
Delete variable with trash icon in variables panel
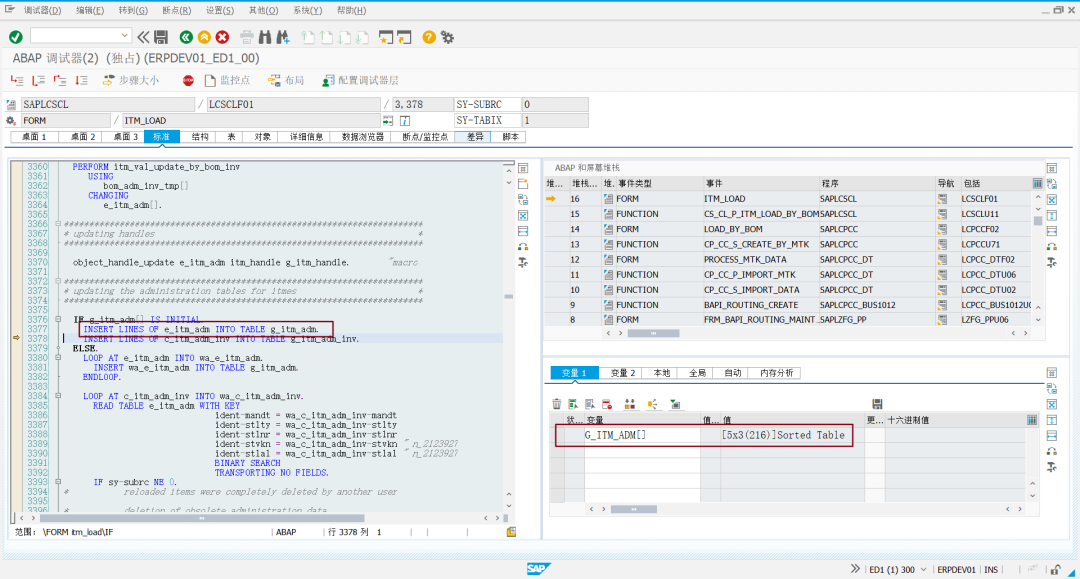coord(557,404)
